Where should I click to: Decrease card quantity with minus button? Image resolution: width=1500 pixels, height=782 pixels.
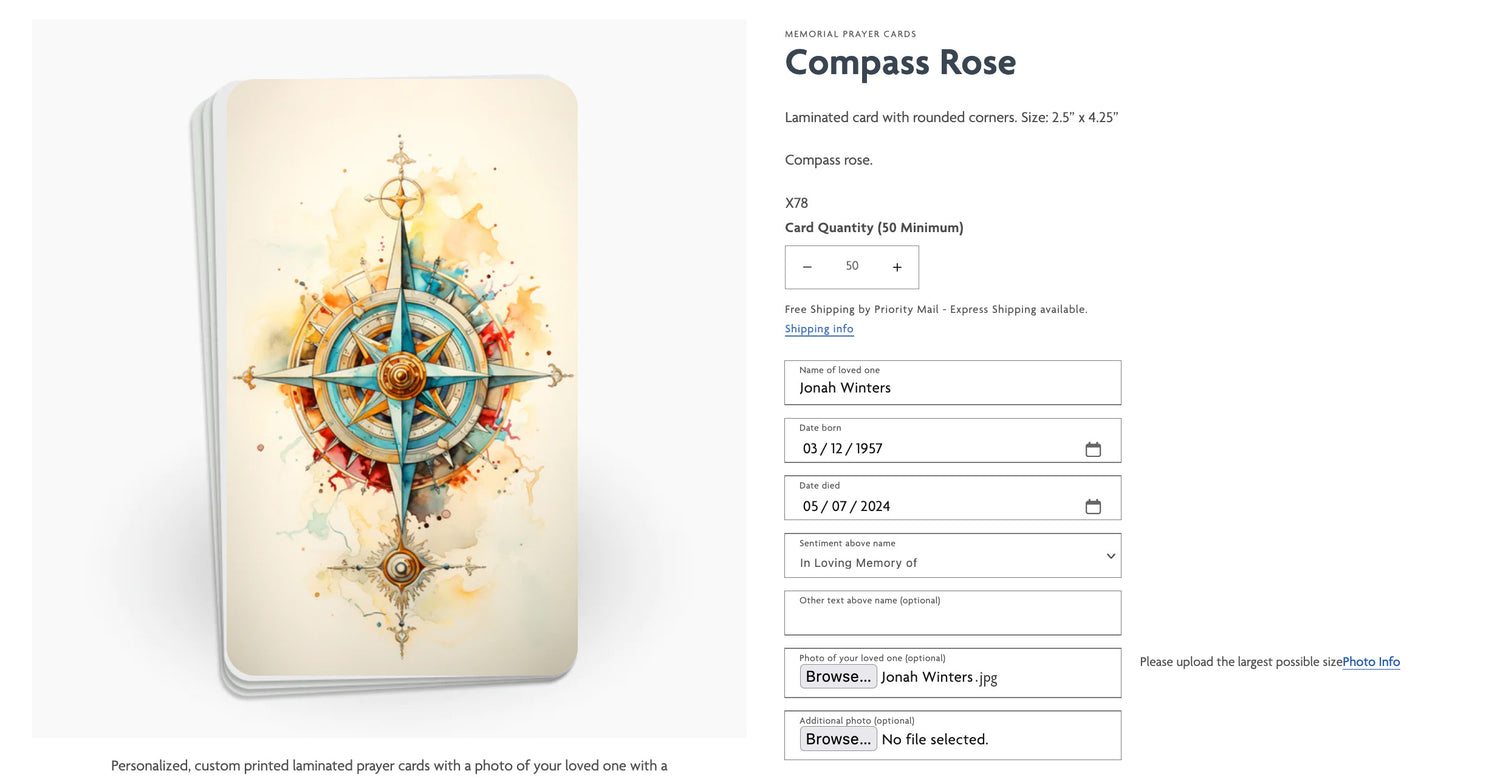(807, 267)
